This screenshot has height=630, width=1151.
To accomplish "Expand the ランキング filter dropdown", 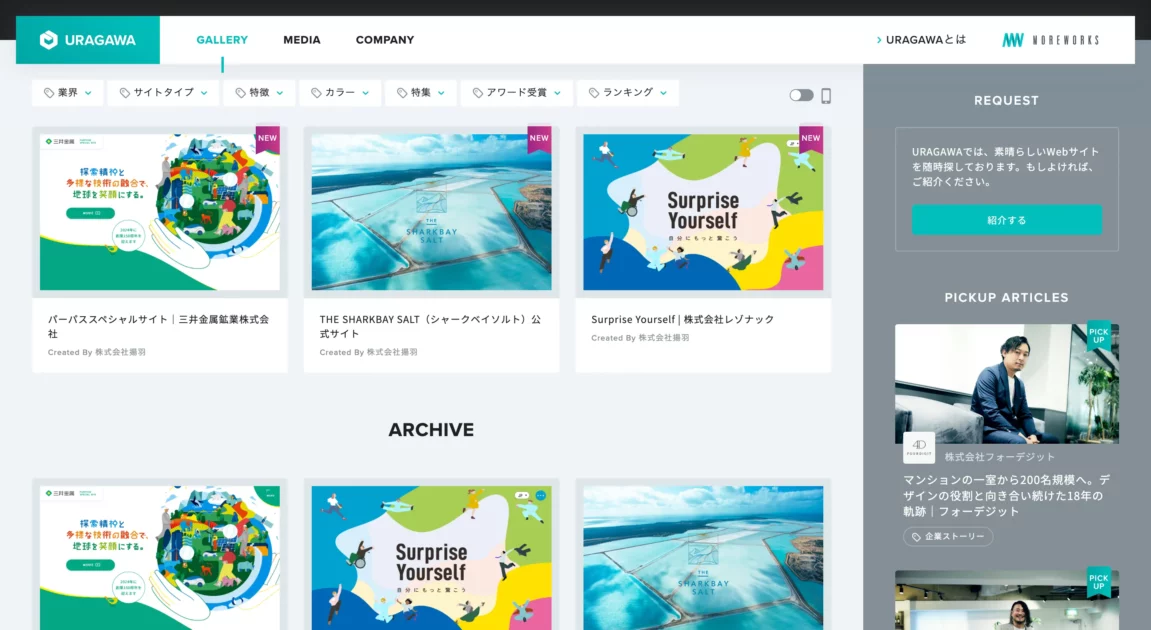I will pos(627,93).
